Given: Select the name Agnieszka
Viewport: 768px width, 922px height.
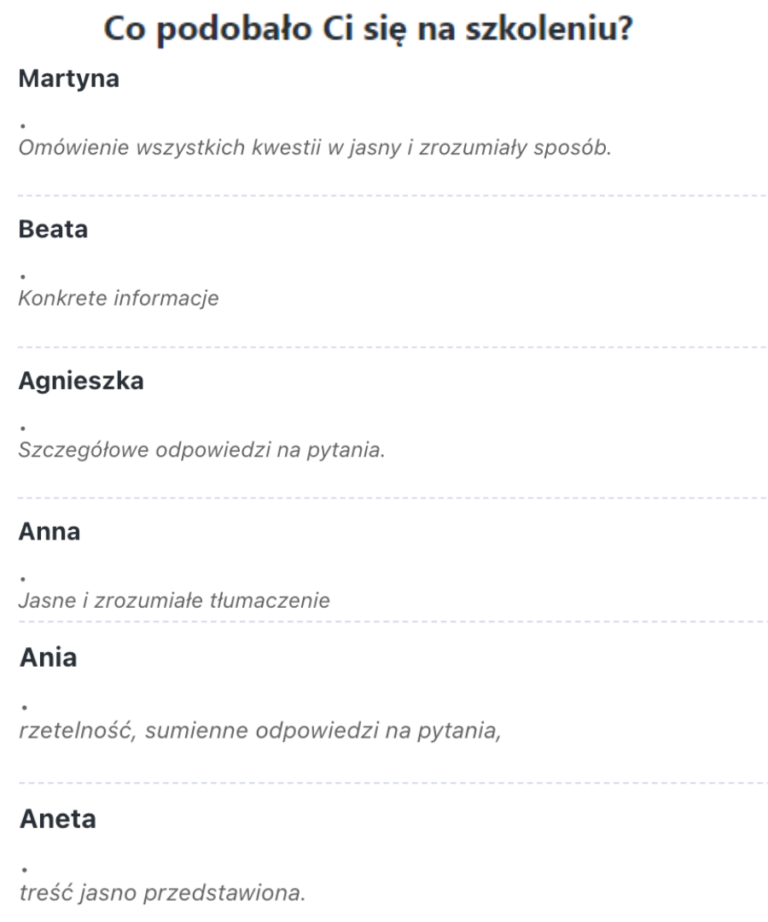Looking at the screenshot, I should click(81, 381).
